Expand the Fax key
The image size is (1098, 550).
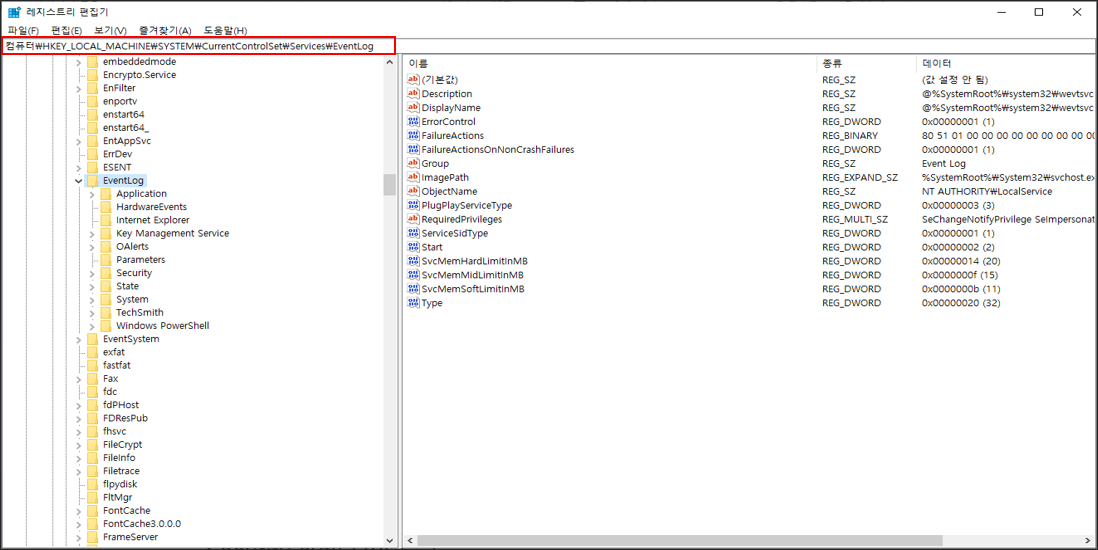coord(78,379)
